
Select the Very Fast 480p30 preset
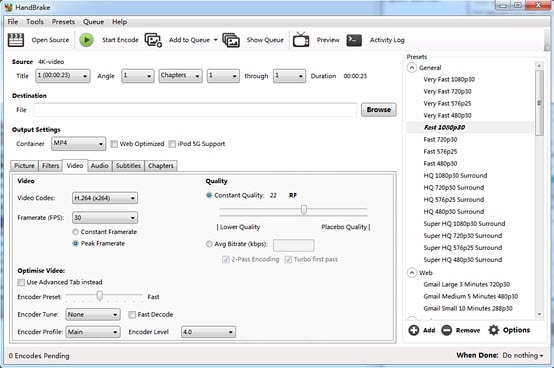pos(447,115)
